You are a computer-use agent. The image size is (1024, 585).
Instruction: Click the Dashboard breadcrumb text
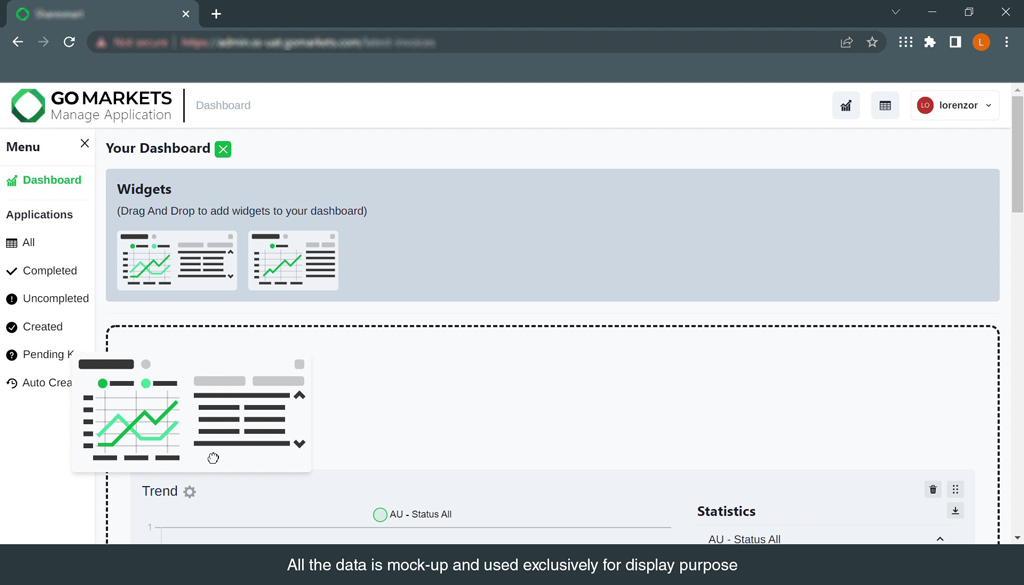pos(223,106)
